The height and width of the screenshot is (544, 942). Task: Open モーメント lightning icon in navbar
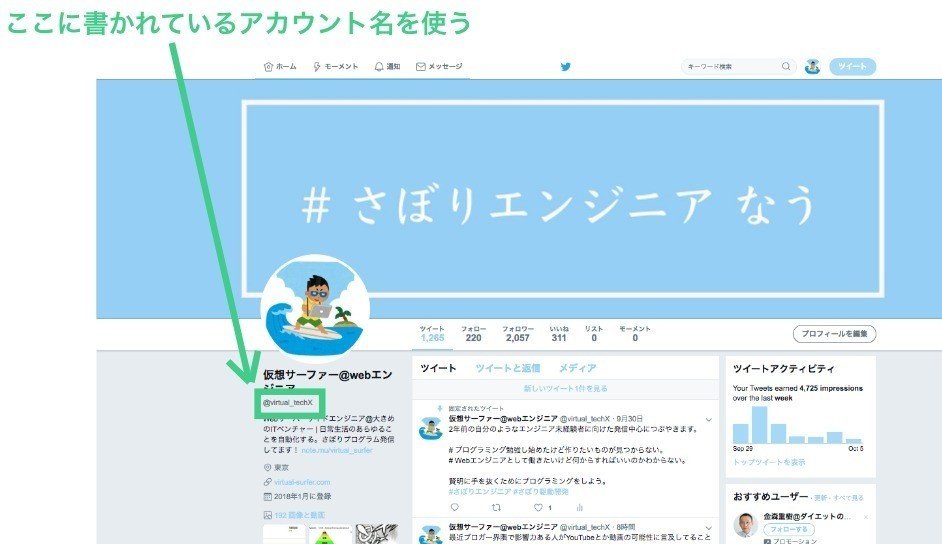coord(317,67)
